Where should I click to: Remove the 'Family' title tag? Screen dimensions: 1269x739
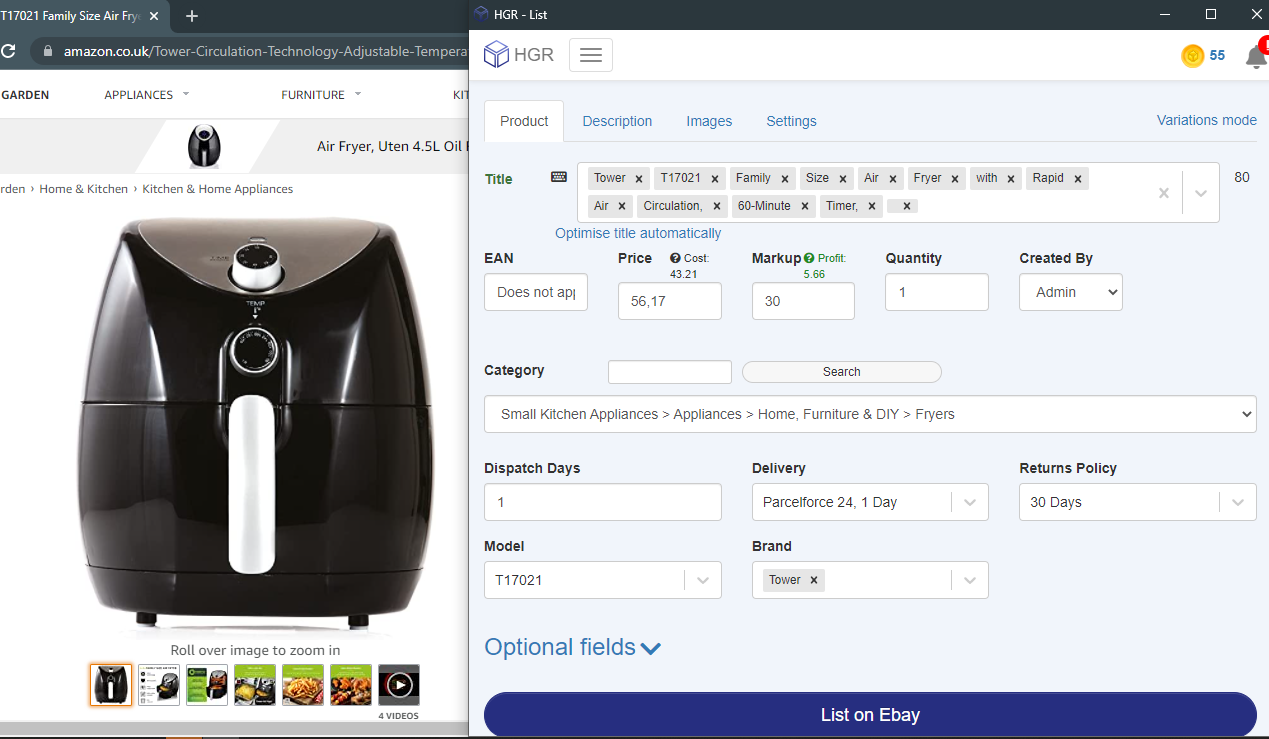click(x=785, y=179)
